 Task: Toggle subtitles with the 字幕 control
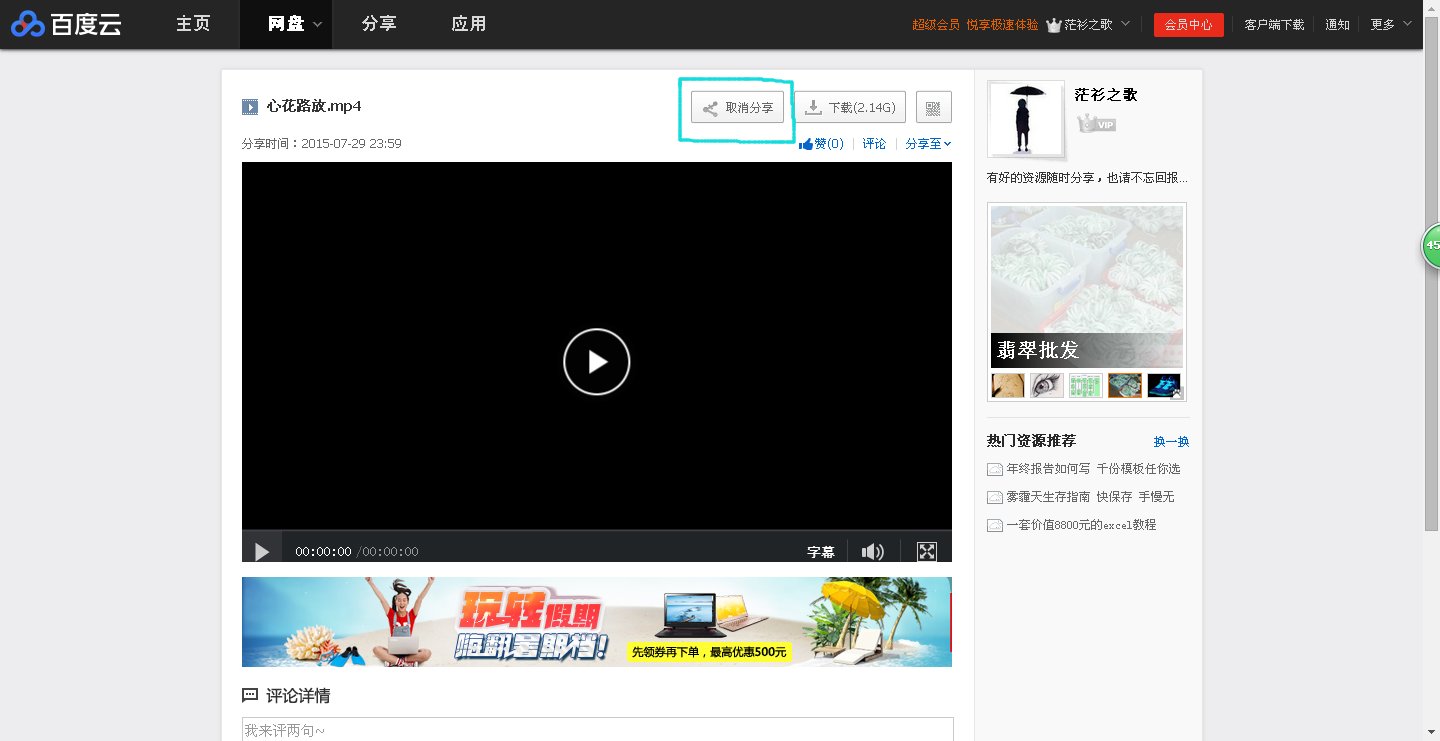tap(820, 551)
